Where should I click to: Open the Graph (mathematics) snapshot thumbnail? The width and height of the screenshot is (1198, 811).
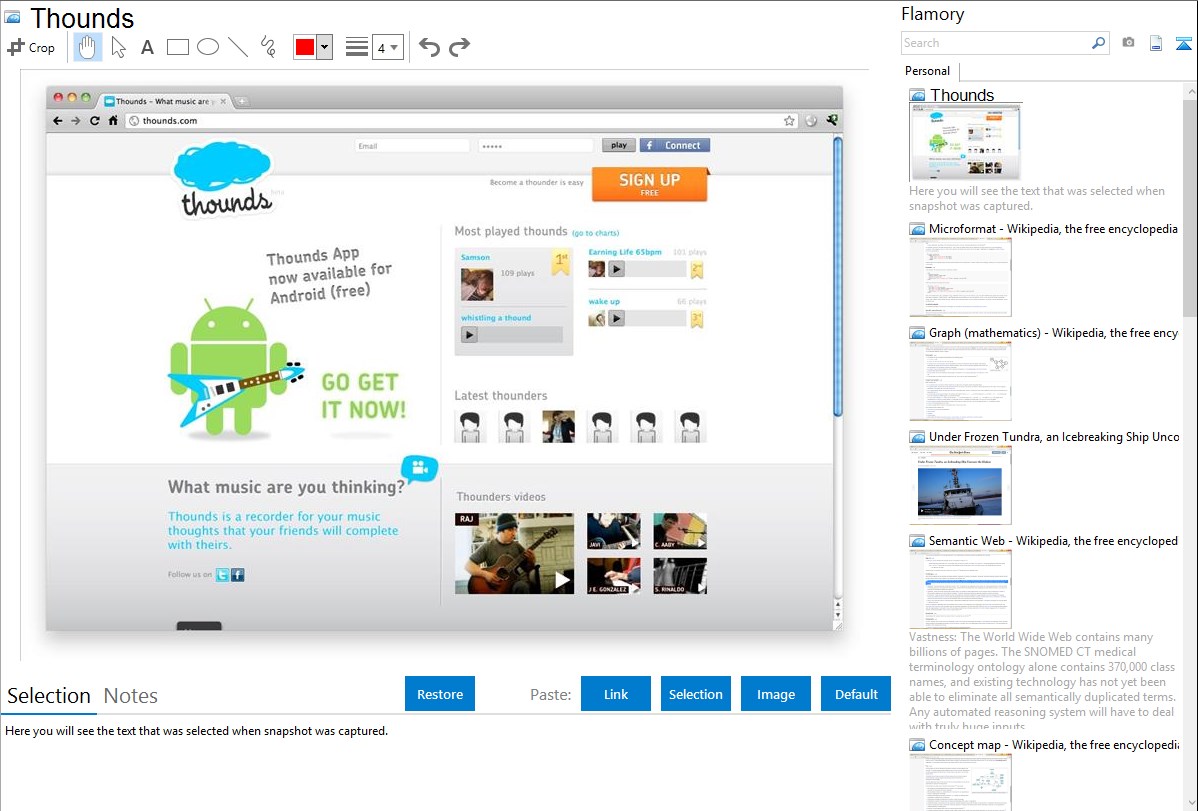pos(960,381)
